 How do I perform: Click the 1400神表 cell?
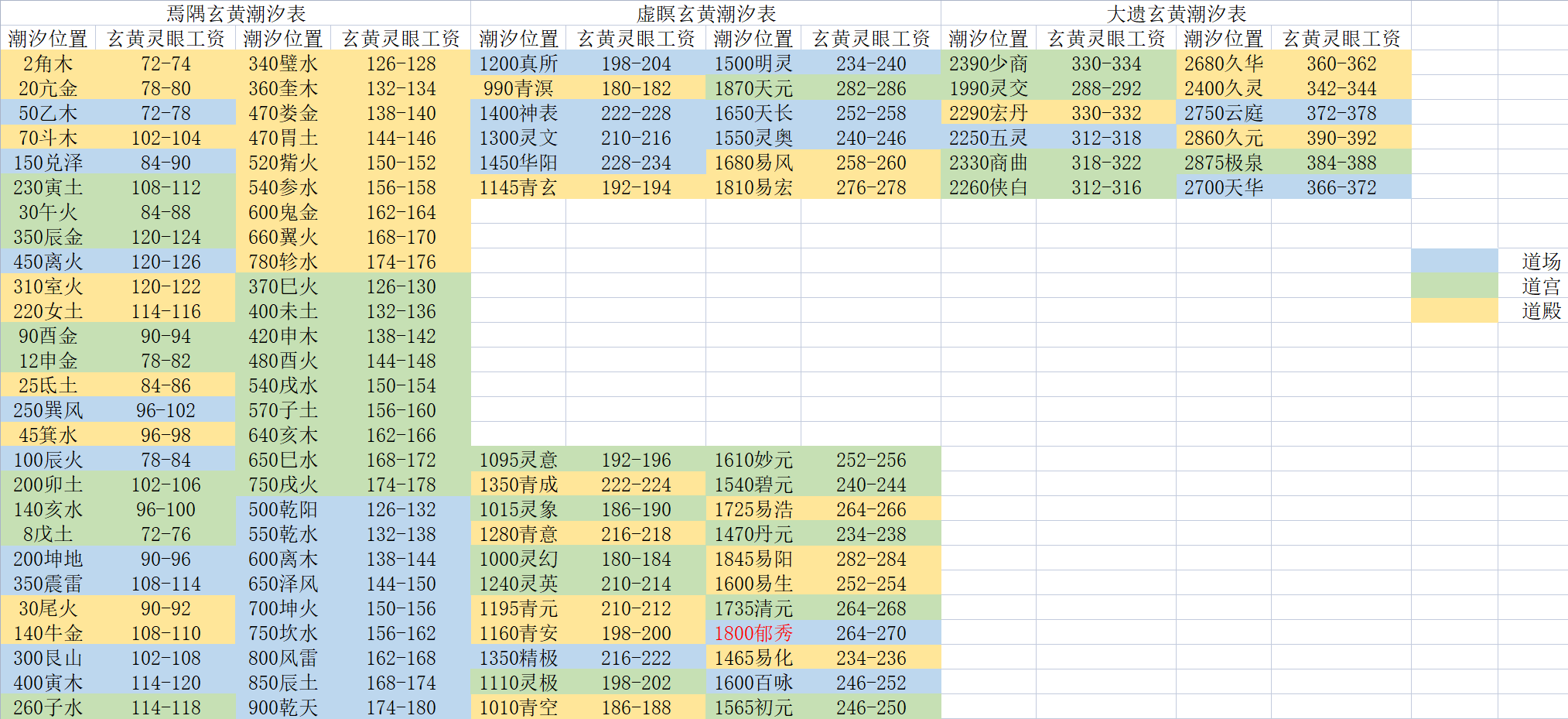point(518,112)
